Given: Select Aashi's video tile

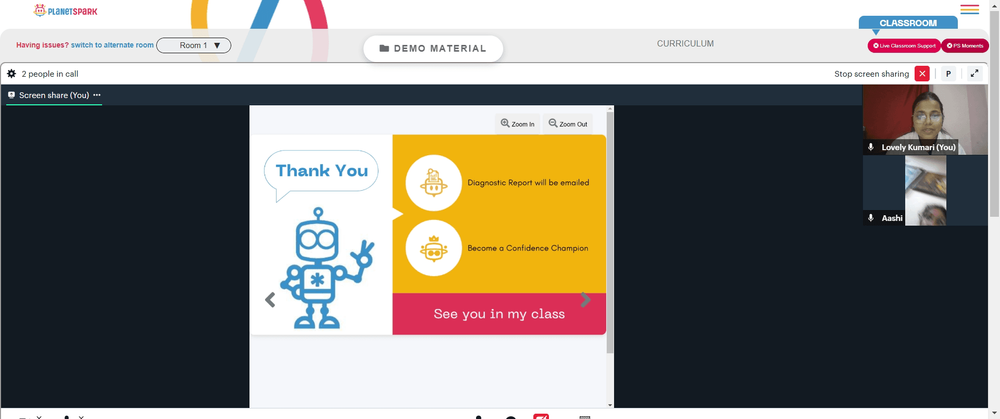Looking at the screenshot, I should pyautogui.click(x=925, y=191).
